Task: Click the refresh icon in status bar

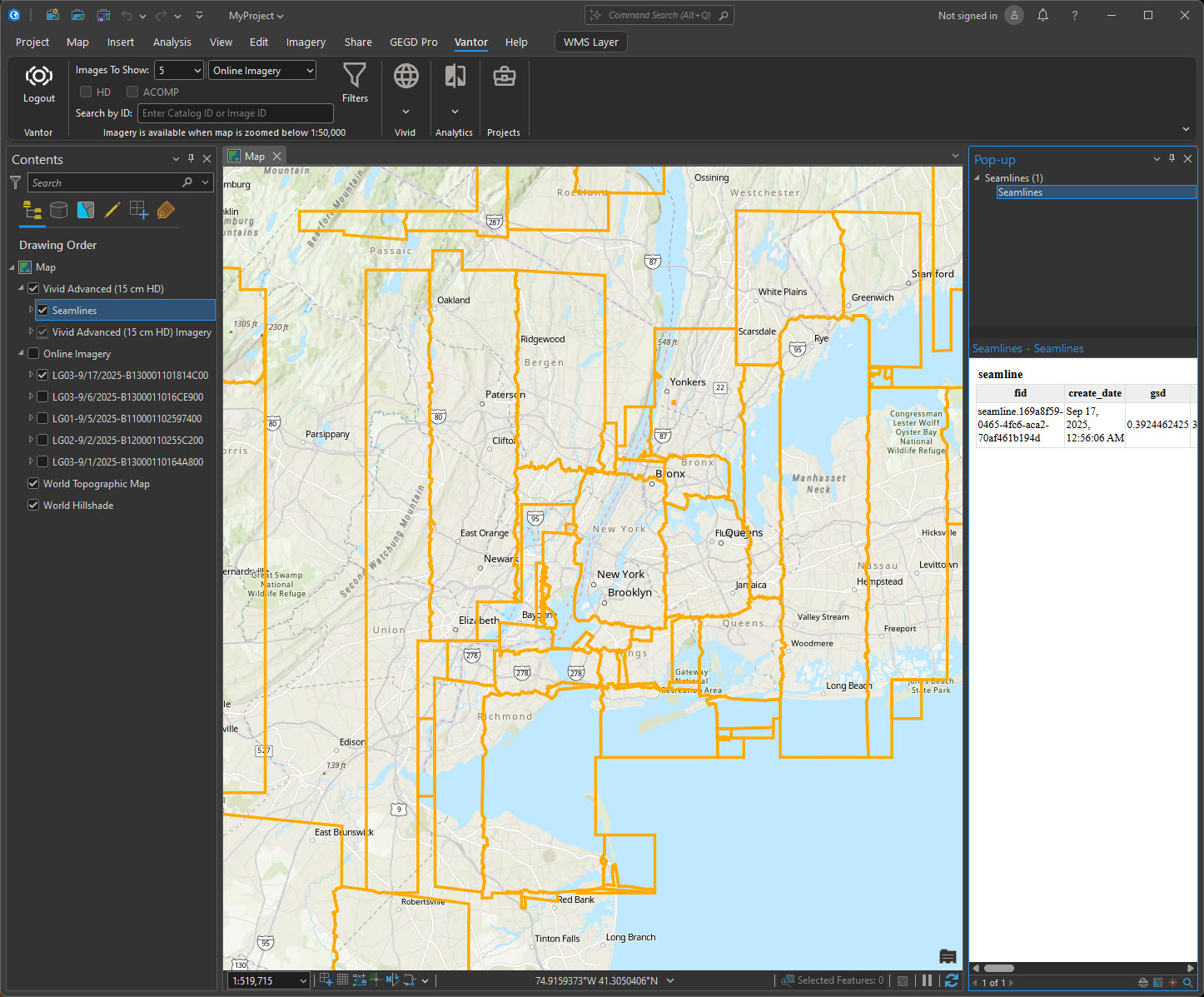Action: (x=952, y=980)
